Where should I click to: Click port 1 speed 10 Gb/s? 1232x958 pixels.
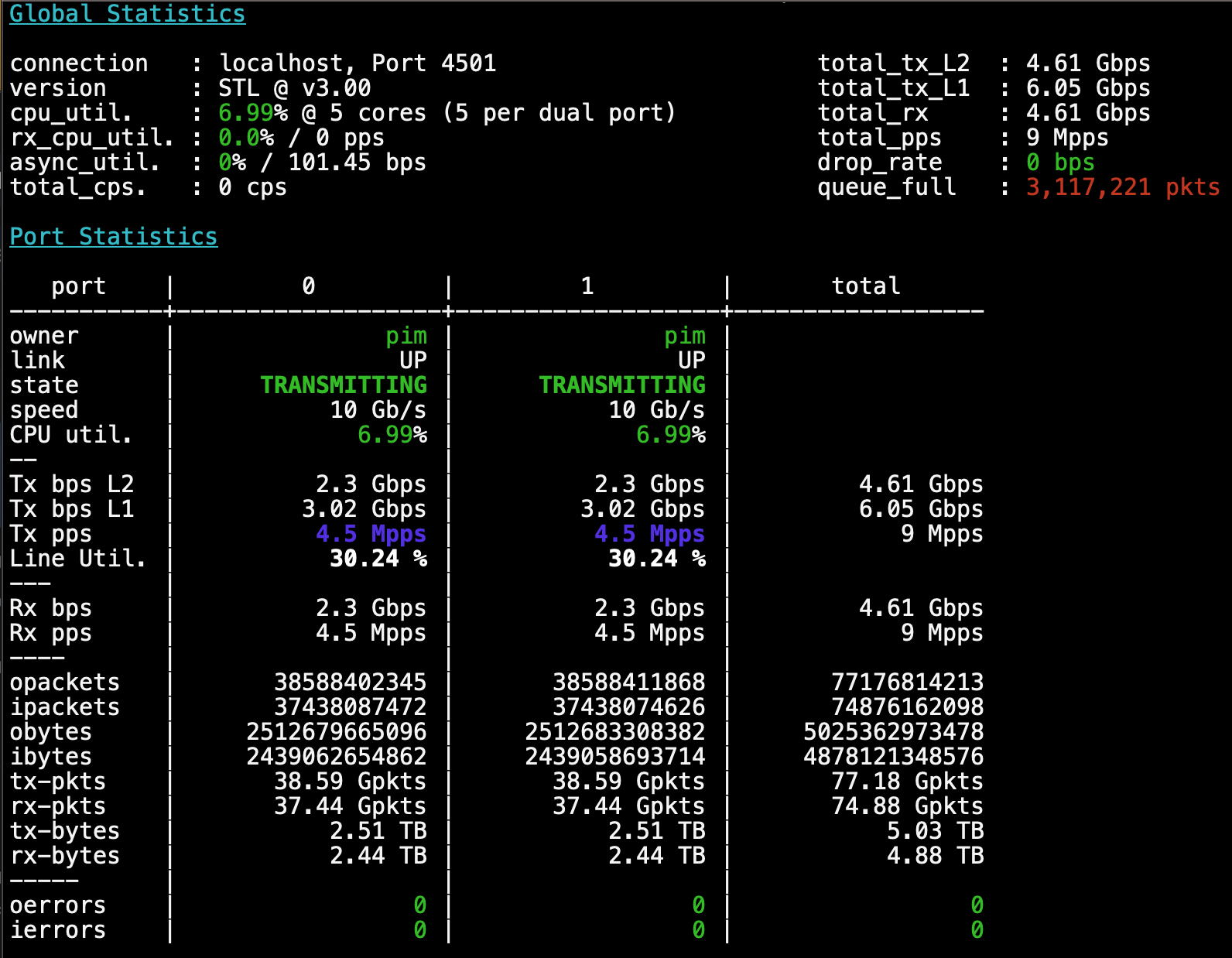click(x=656, y=410)
